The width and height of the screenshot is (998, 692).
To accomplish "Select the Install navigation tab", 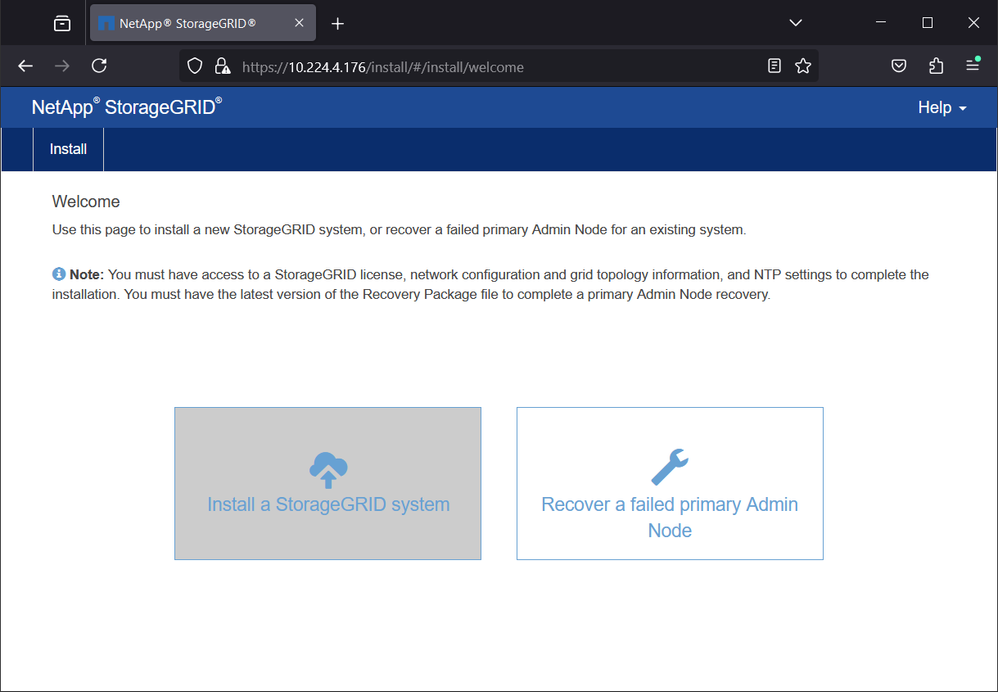I will [x=68, y=149].
